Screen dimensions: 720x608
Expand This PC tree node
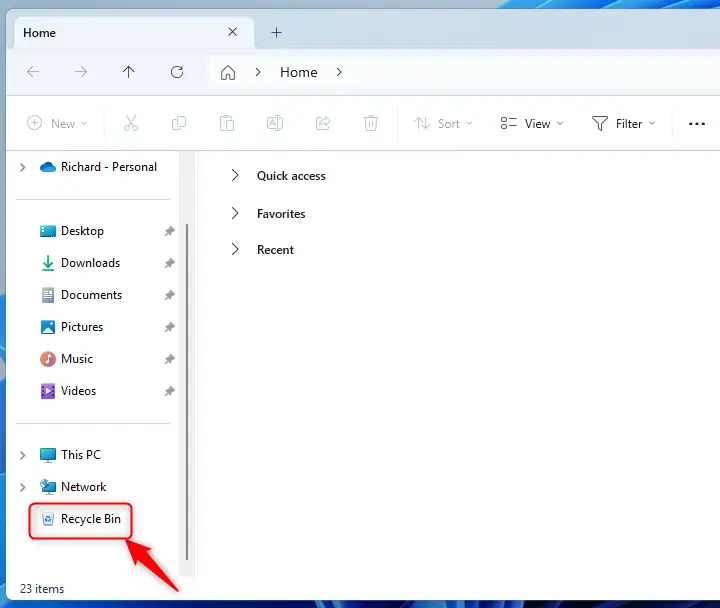click(23, 455)
